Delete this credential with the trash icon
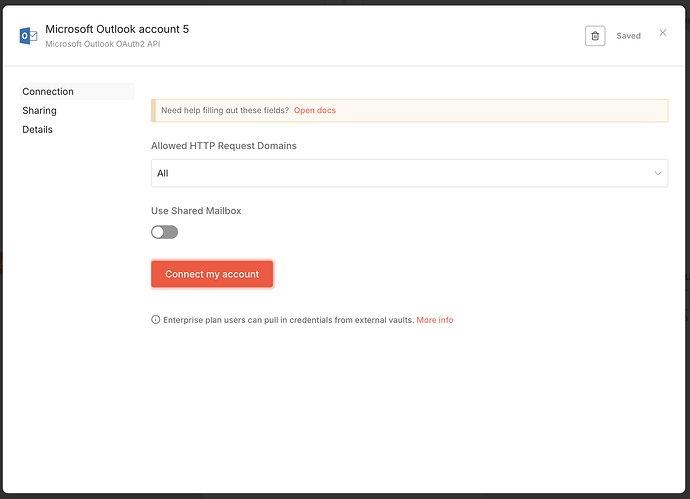690x499 pixels. pyautogui.click(x=595, y=36)
